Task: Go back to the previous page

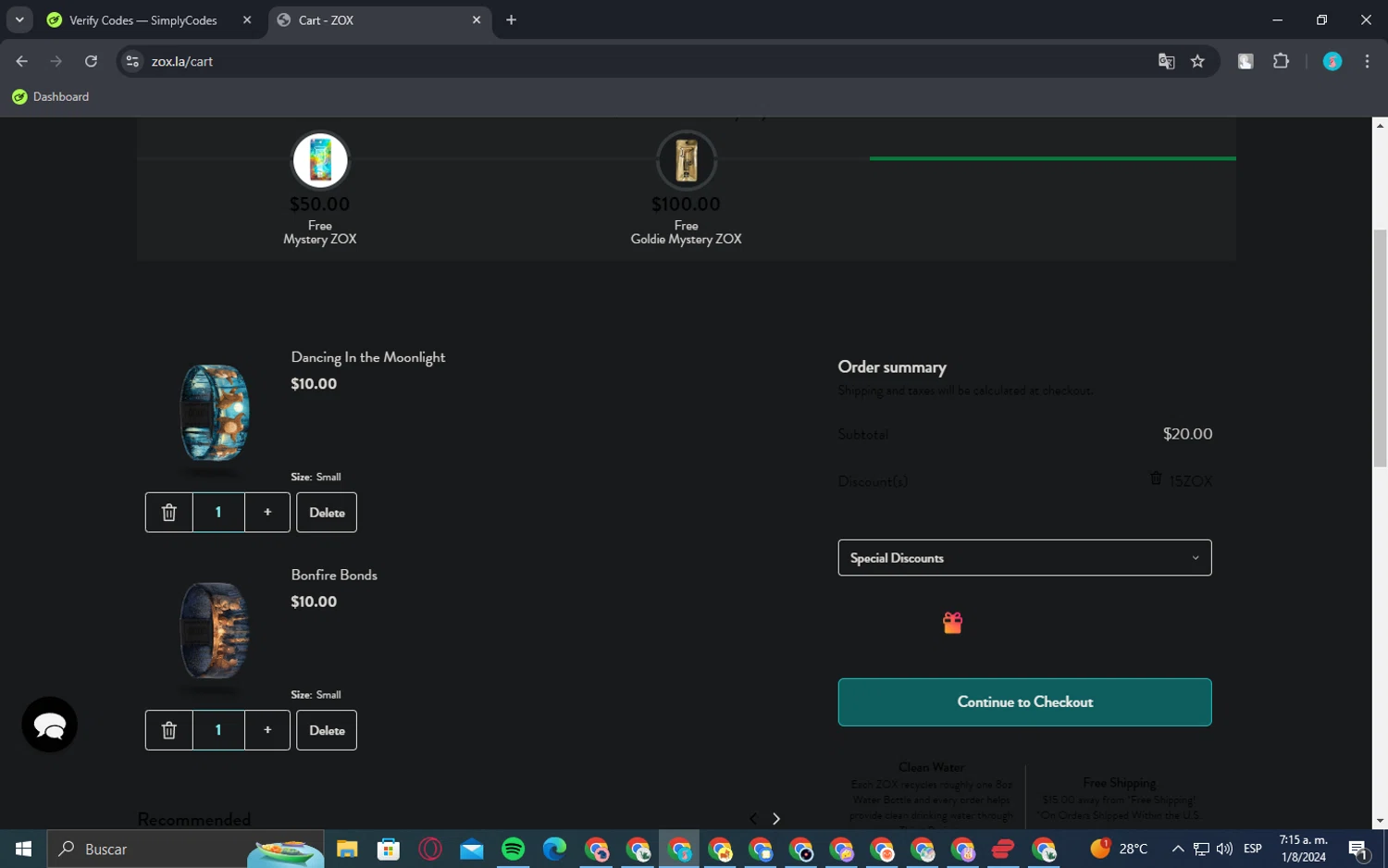Action: [x=22, y=61]
